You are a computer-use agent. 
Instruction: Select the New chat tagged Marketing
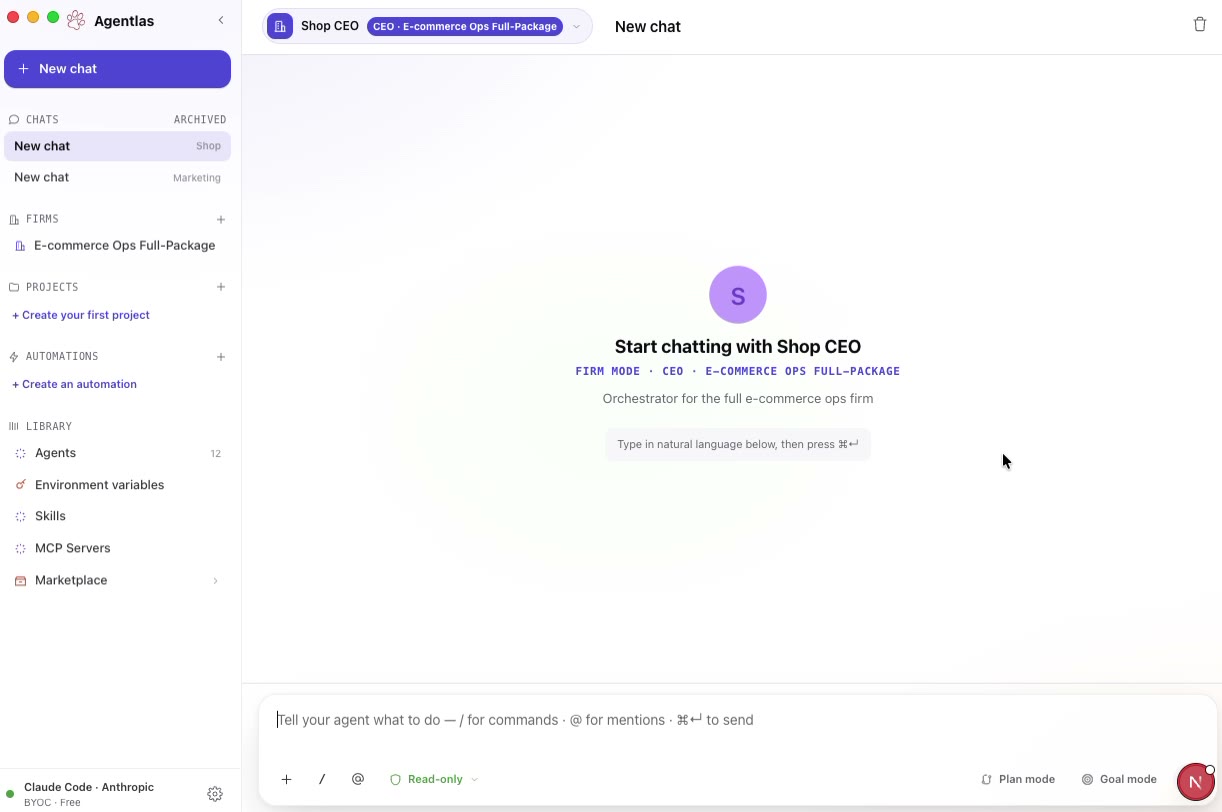pyautogui.click(x=117, y=177)
